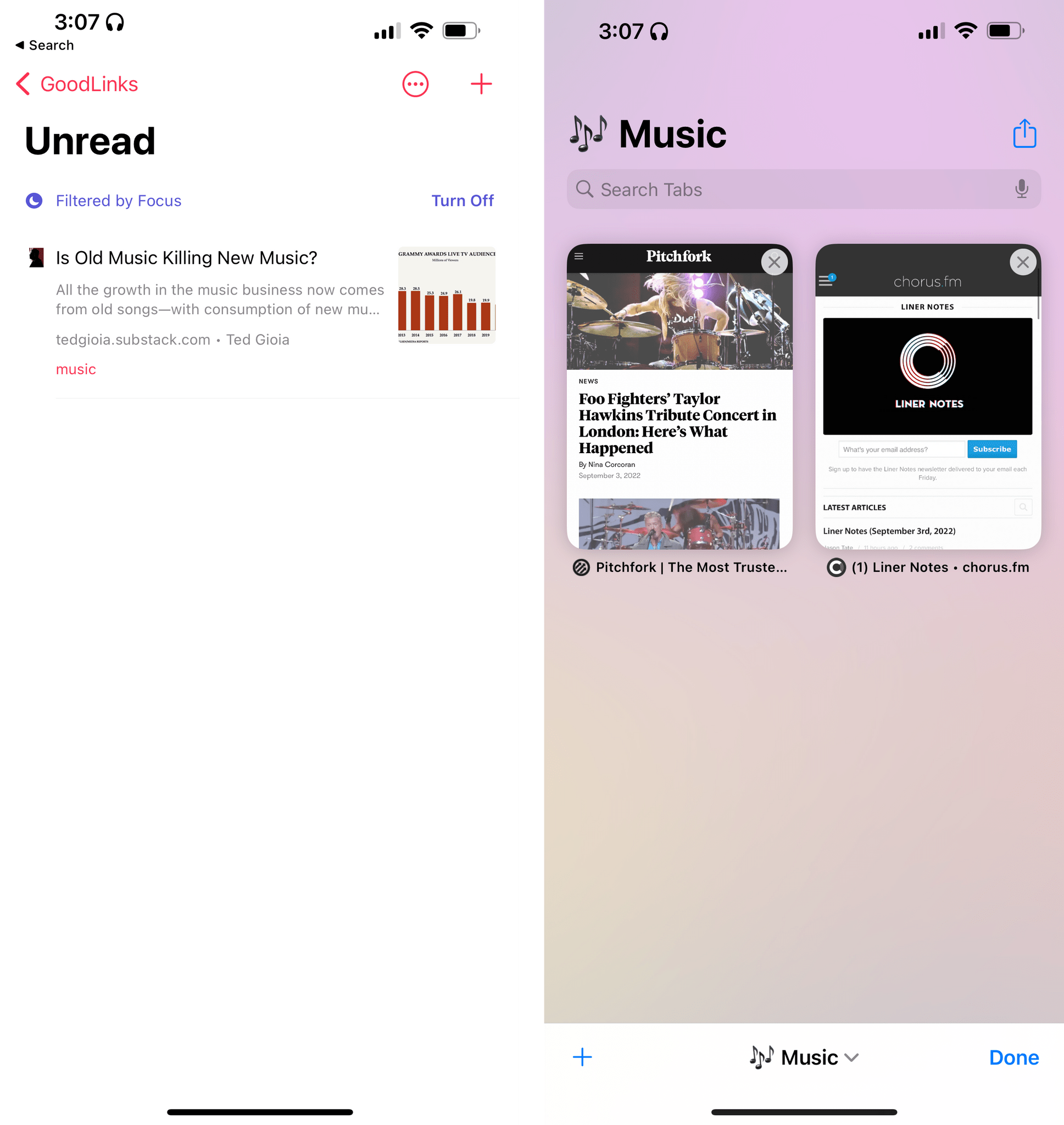Tap Done to close Safari tab group view
The image size is (1064, 1125).
[x=1014, y=1056]
